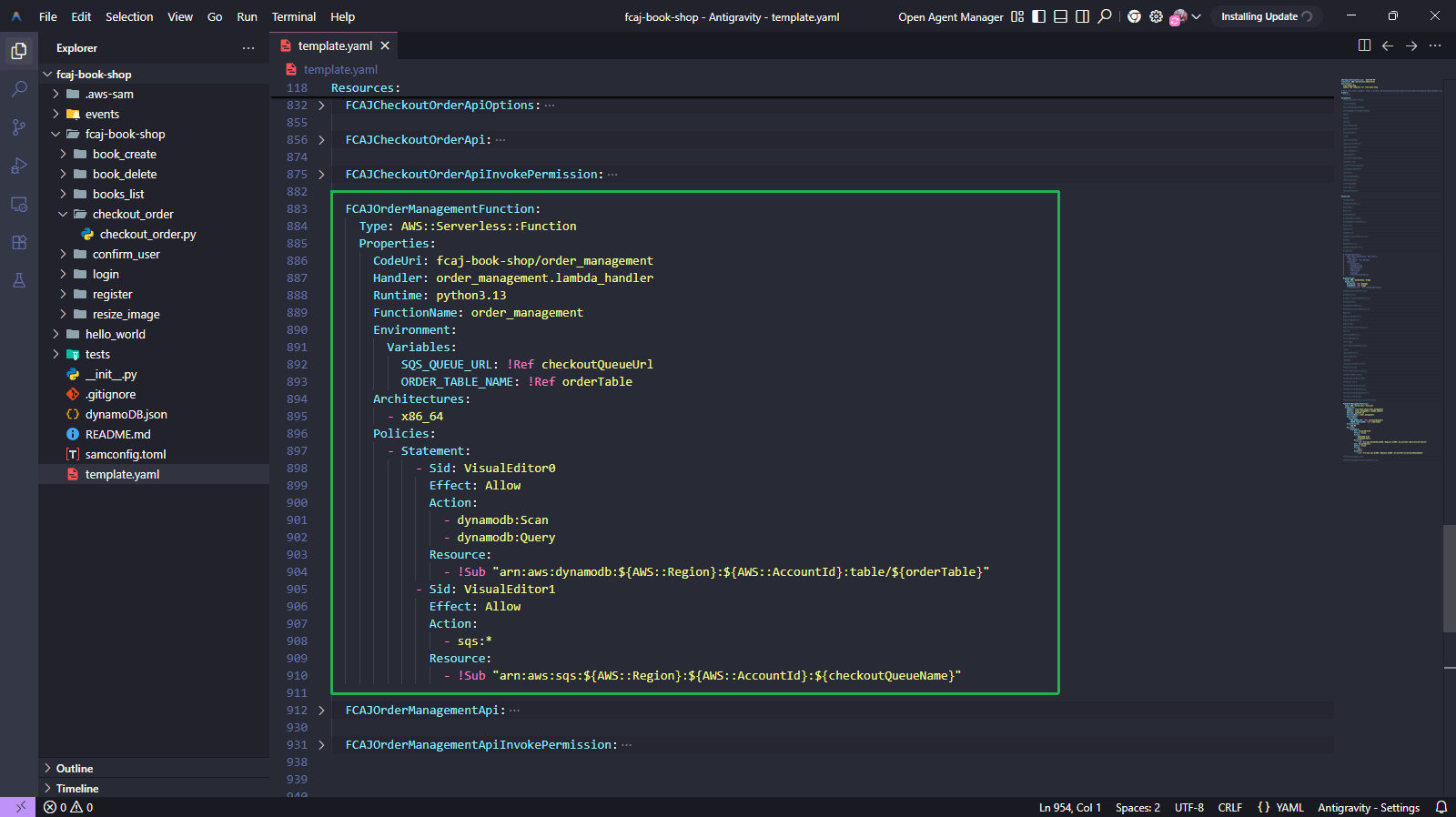This screenshot has height=817, width=1456.
Task: Click Ln 954, Col 1 in status bar
Action: tap(1069, 807)
